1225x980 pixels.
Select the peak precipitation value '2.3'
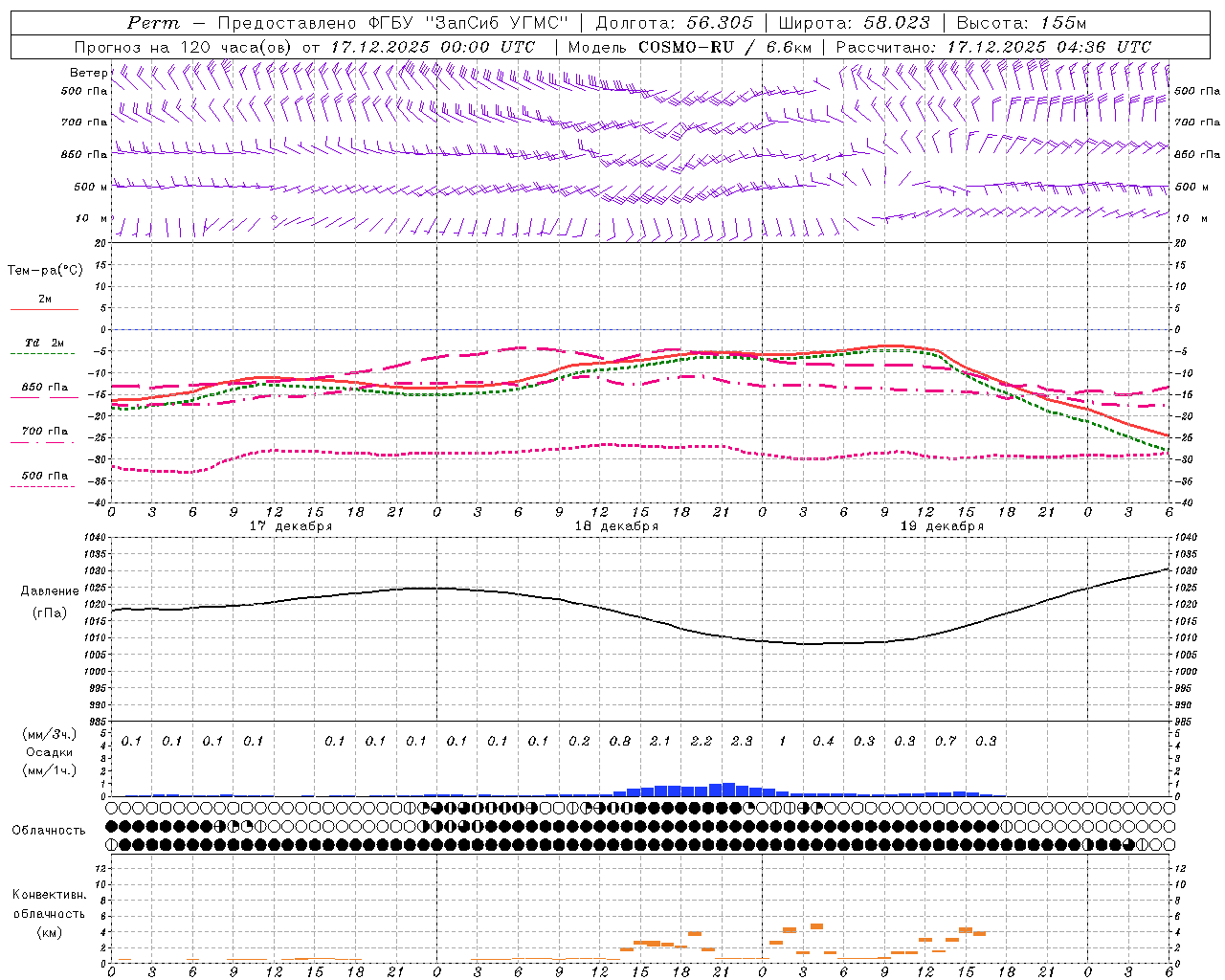742,741
